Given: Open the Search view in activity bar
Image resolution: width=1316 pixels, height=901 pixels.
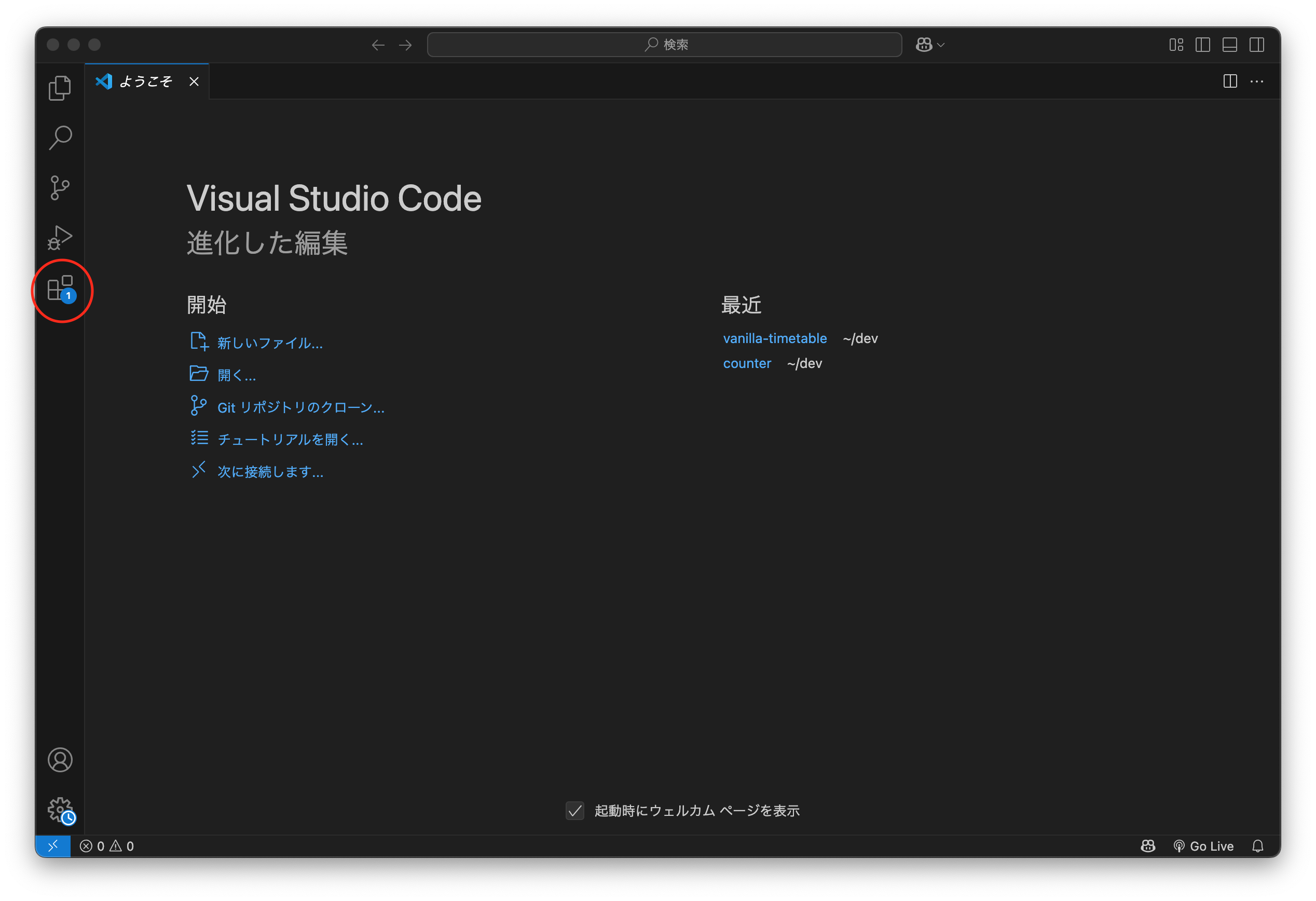Looking at the screenshot, I should (60, 138).
